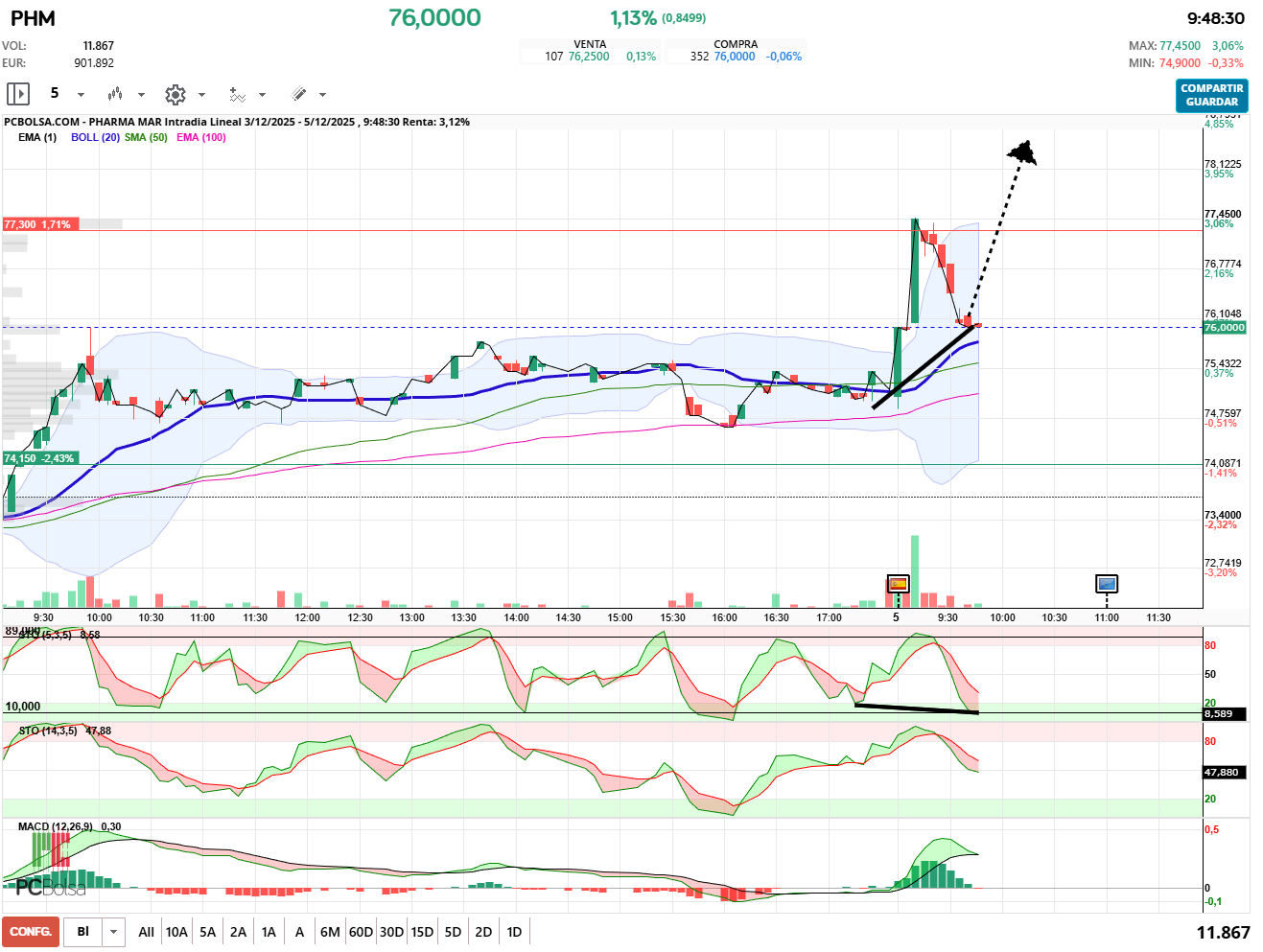1263x952 pixels.
Task: Click the Spain flag event marker
Action: 898,583
